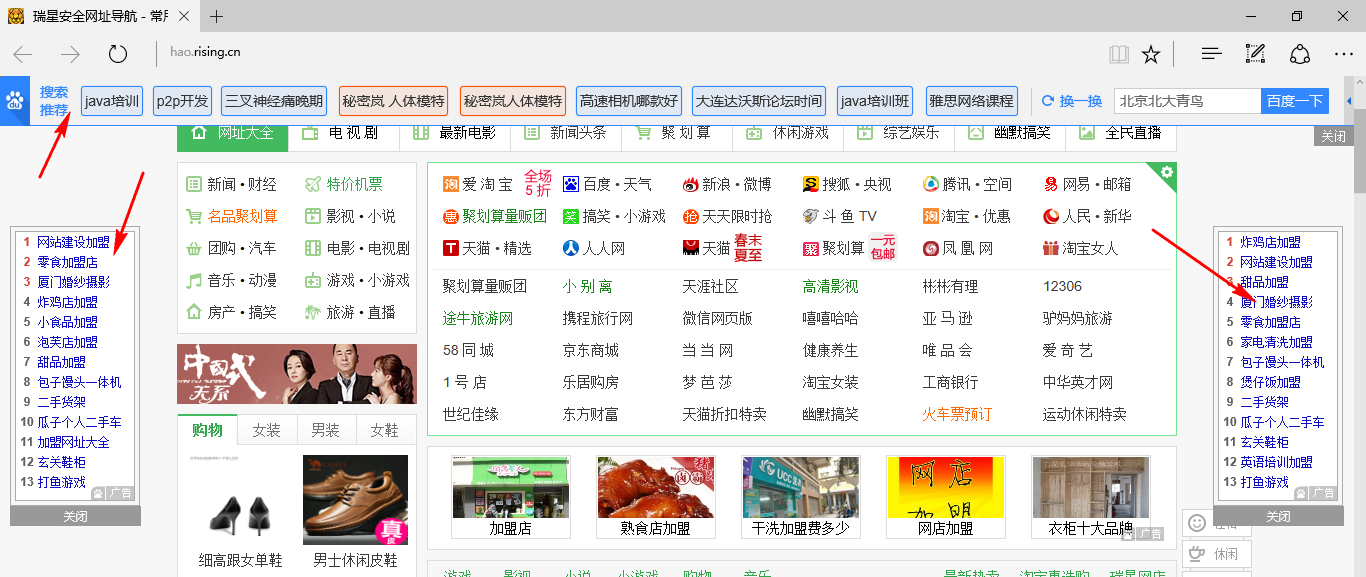Open Make a Web Note icon
The width and height of the screenshot is (1366, 577).
coord(1255,54)
